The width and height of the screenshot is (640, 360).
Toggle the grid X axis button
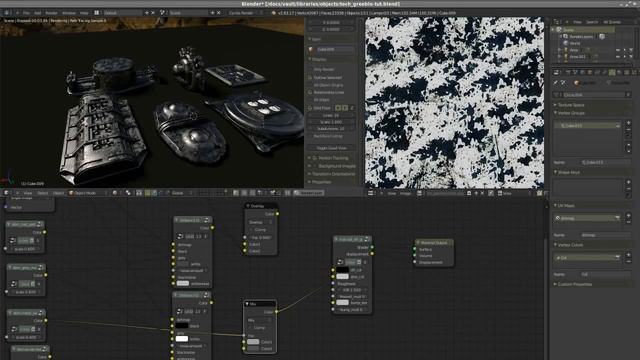coord(338,108)
